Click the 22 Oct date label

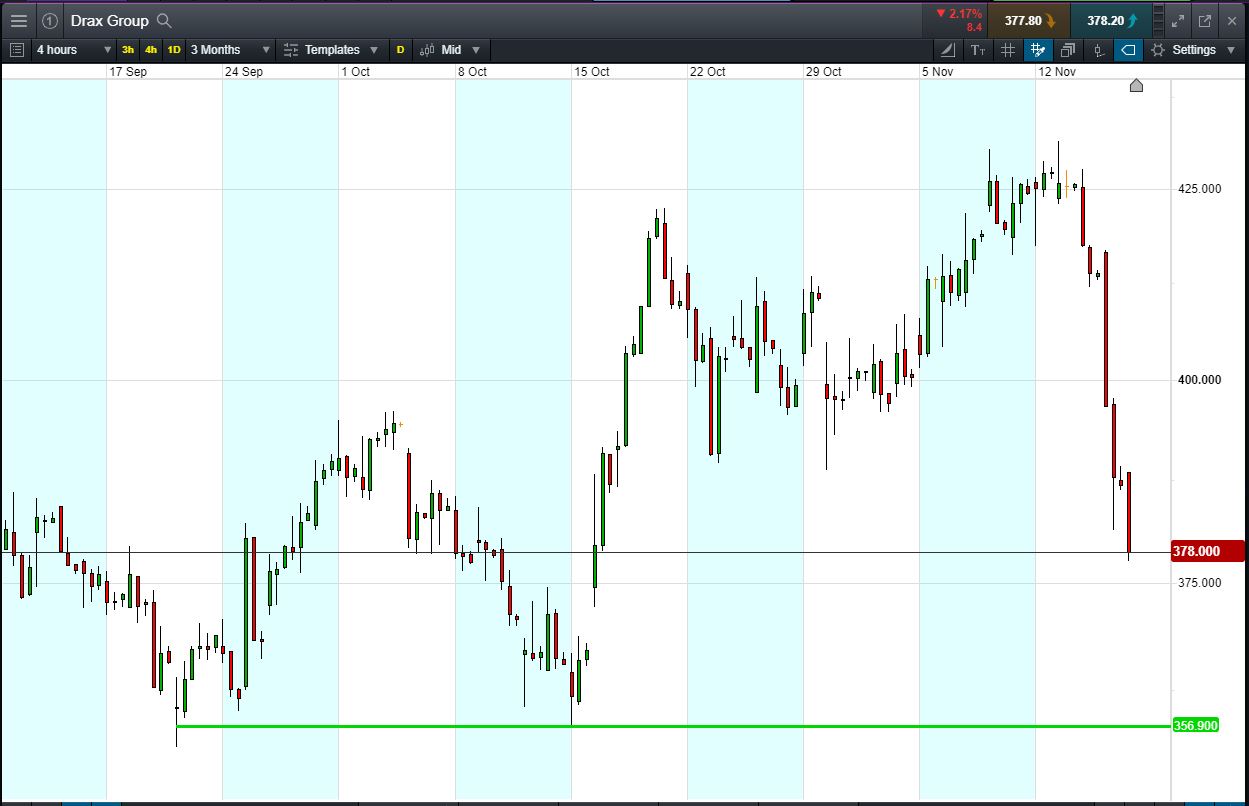point(708,71)
